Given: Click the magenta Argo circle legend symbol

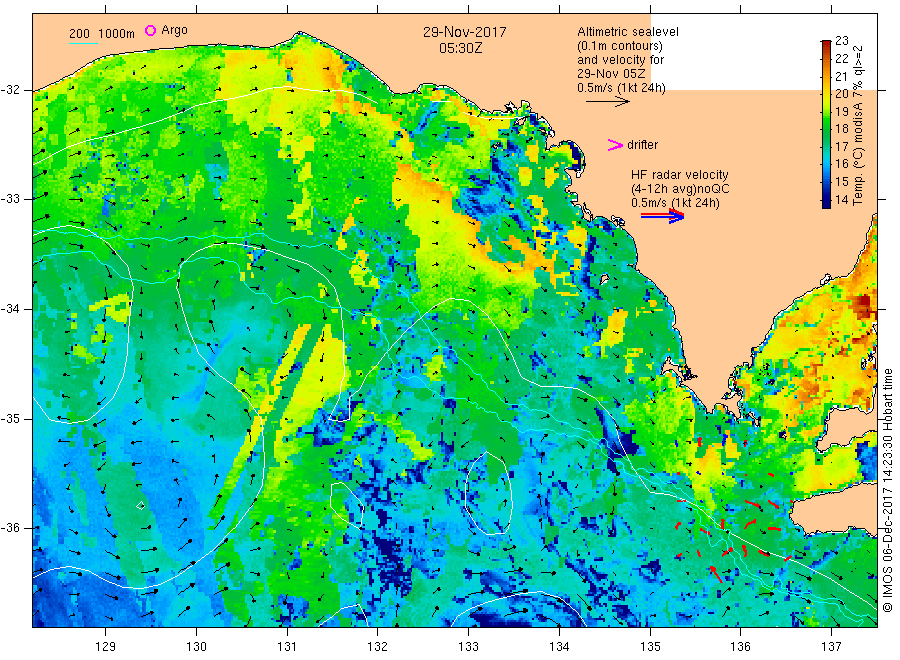Looking at the screenshot, I should click(150, 30).
